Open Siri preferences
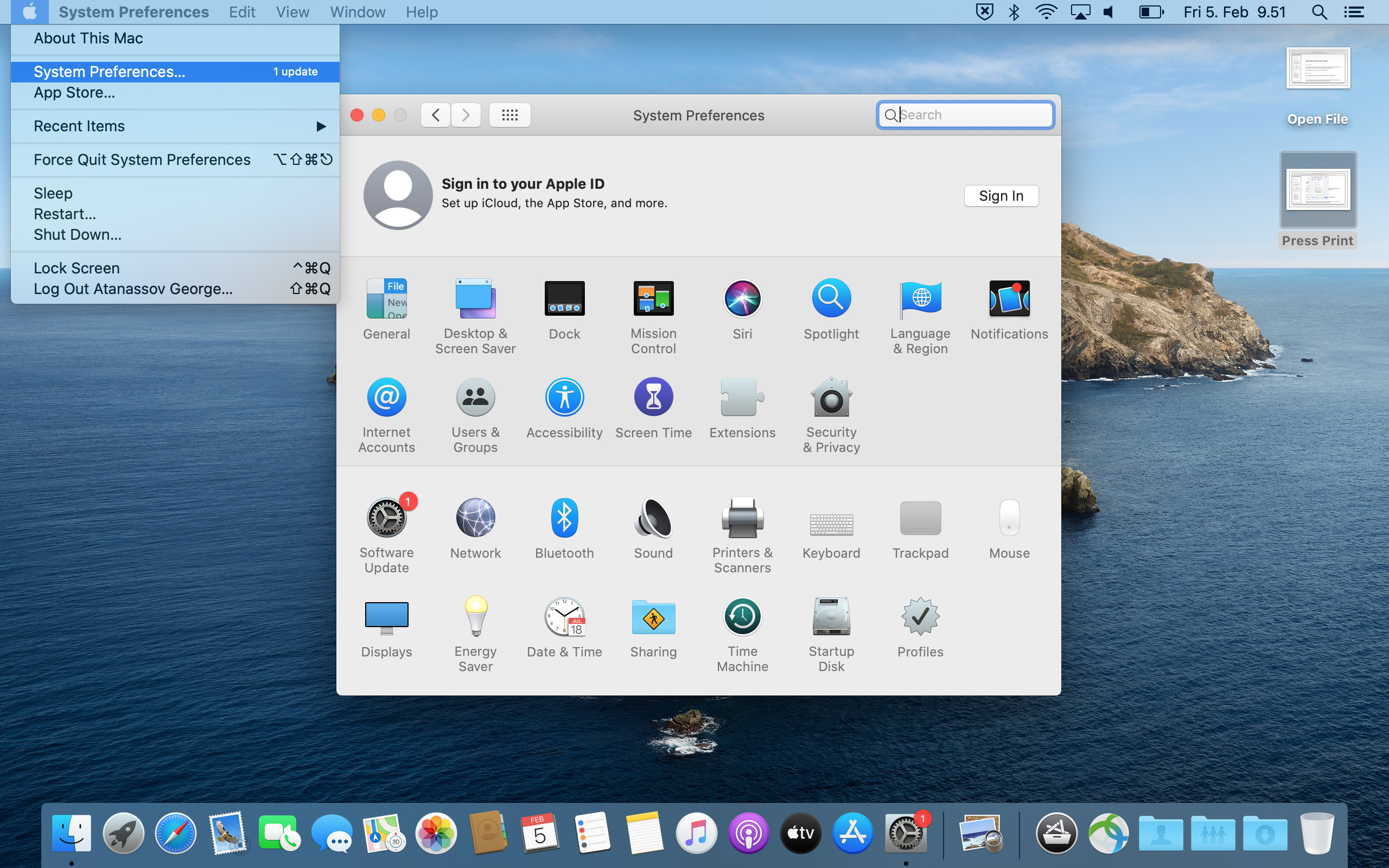Image resolution: width=1389 pixels, height=868 pixels. pyautogui.click(x=742, y=309)
